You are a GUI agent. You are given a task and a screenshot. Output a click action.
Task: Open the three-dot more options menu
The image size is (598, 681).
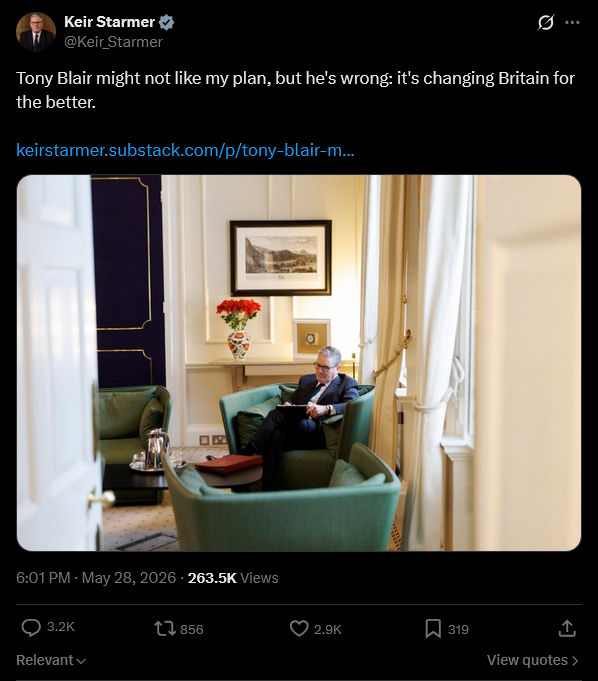(x=572, y=23)
